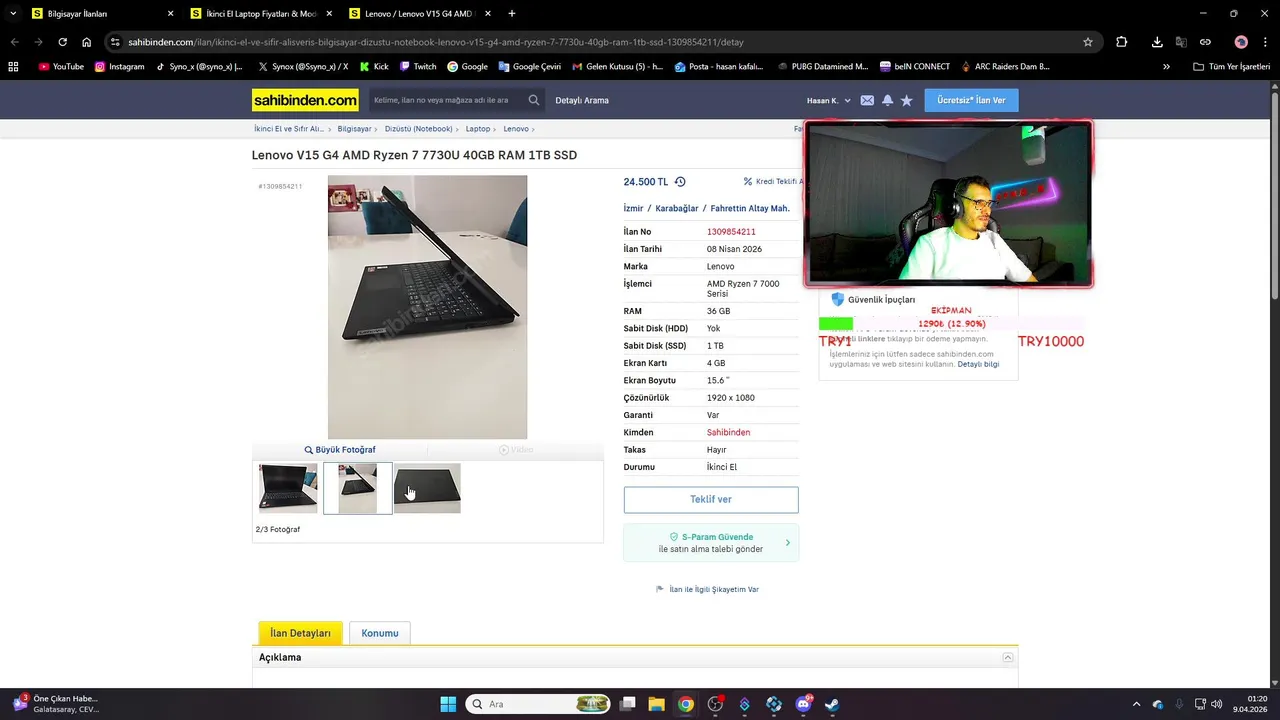The width and height of the screenshot is (1280, 720).
Task: Open File Explorer from the taskbar
Action: pos(656,704)
